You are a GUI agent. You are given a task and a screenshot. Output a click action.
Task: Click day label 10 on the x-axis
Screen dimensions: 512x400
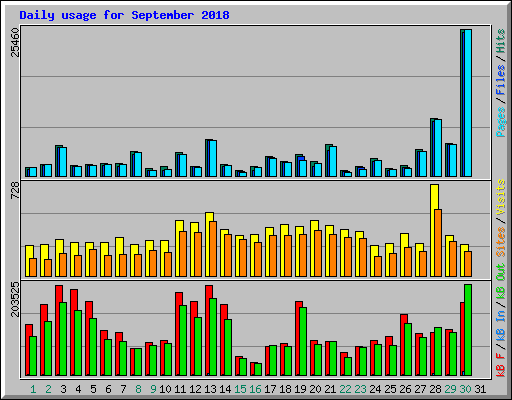click(x=165, y=389)
